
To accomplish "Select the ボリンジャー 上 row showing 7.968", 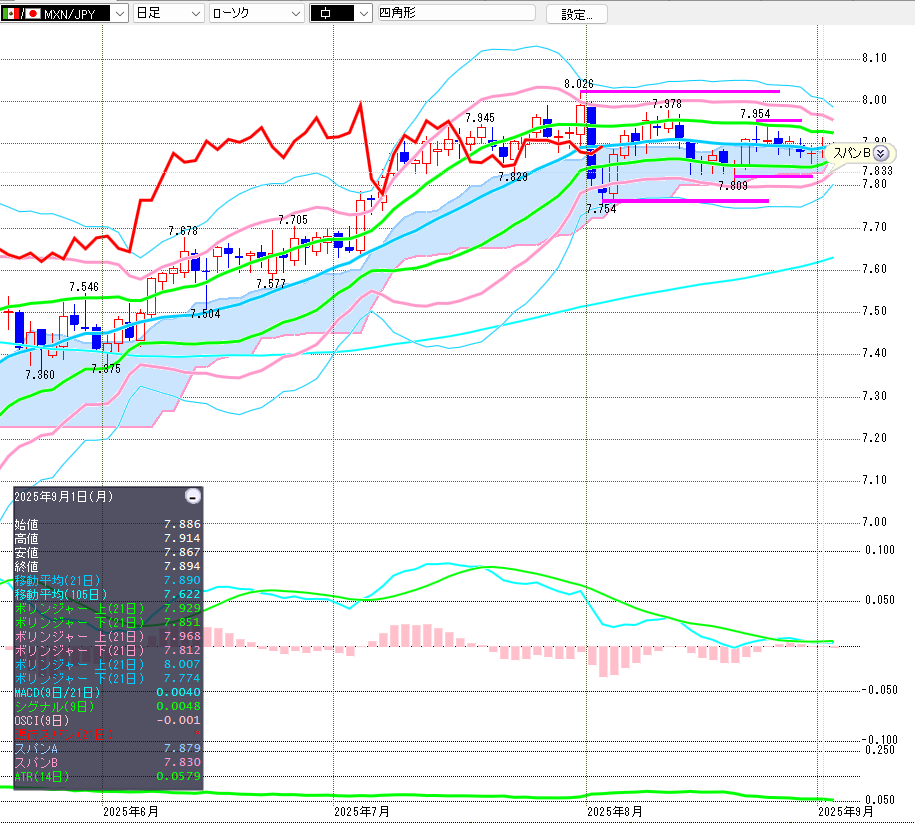I will pyautogui.click(x=107, y=636).
